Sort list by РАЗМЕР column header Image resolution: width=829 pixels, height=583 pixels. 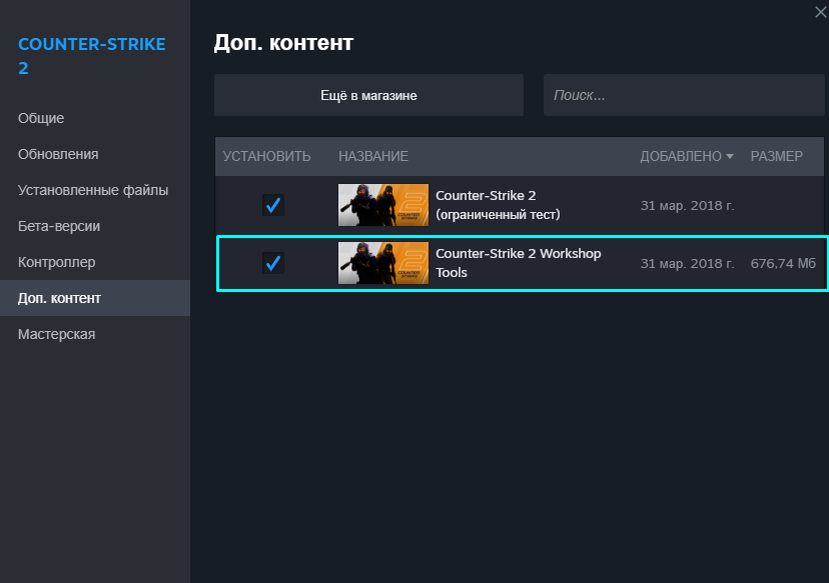pos(777,156)
